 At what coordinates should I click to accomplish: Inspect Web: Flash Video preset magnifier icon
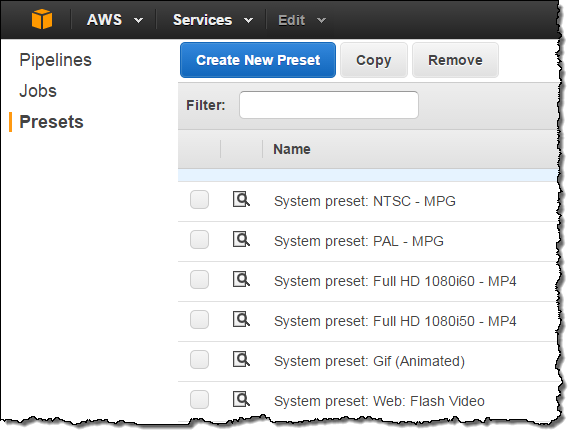[241, 400]
